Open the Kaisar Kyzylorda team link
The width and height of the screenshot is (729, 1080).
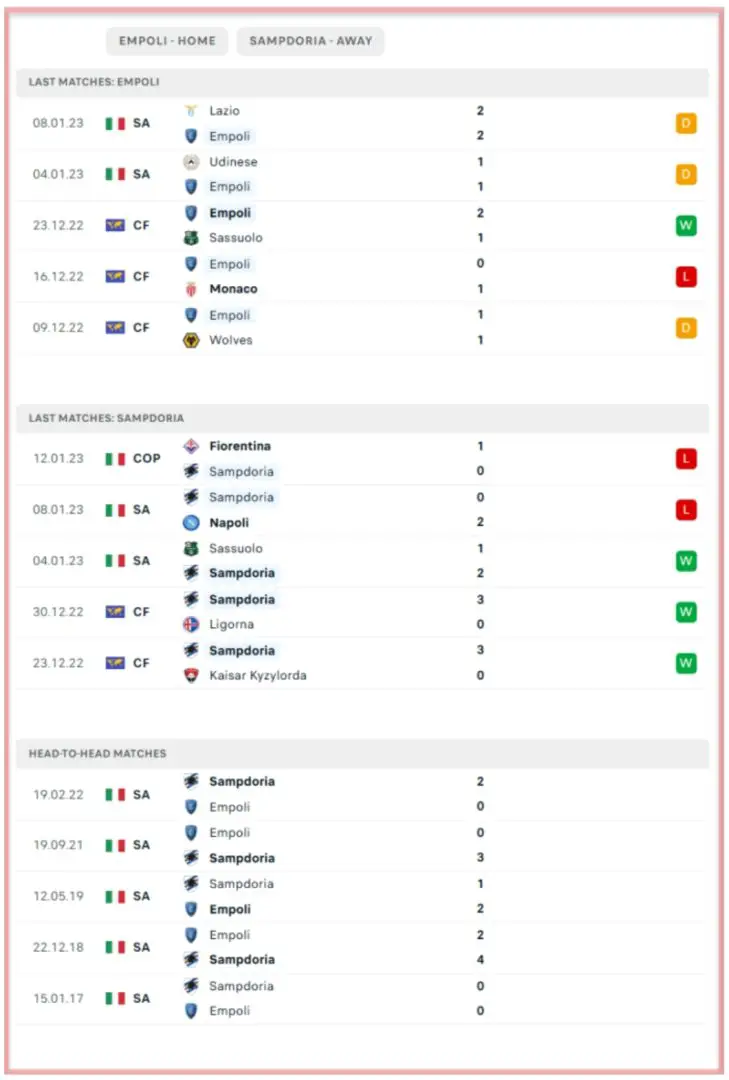[x=257, y=676]
